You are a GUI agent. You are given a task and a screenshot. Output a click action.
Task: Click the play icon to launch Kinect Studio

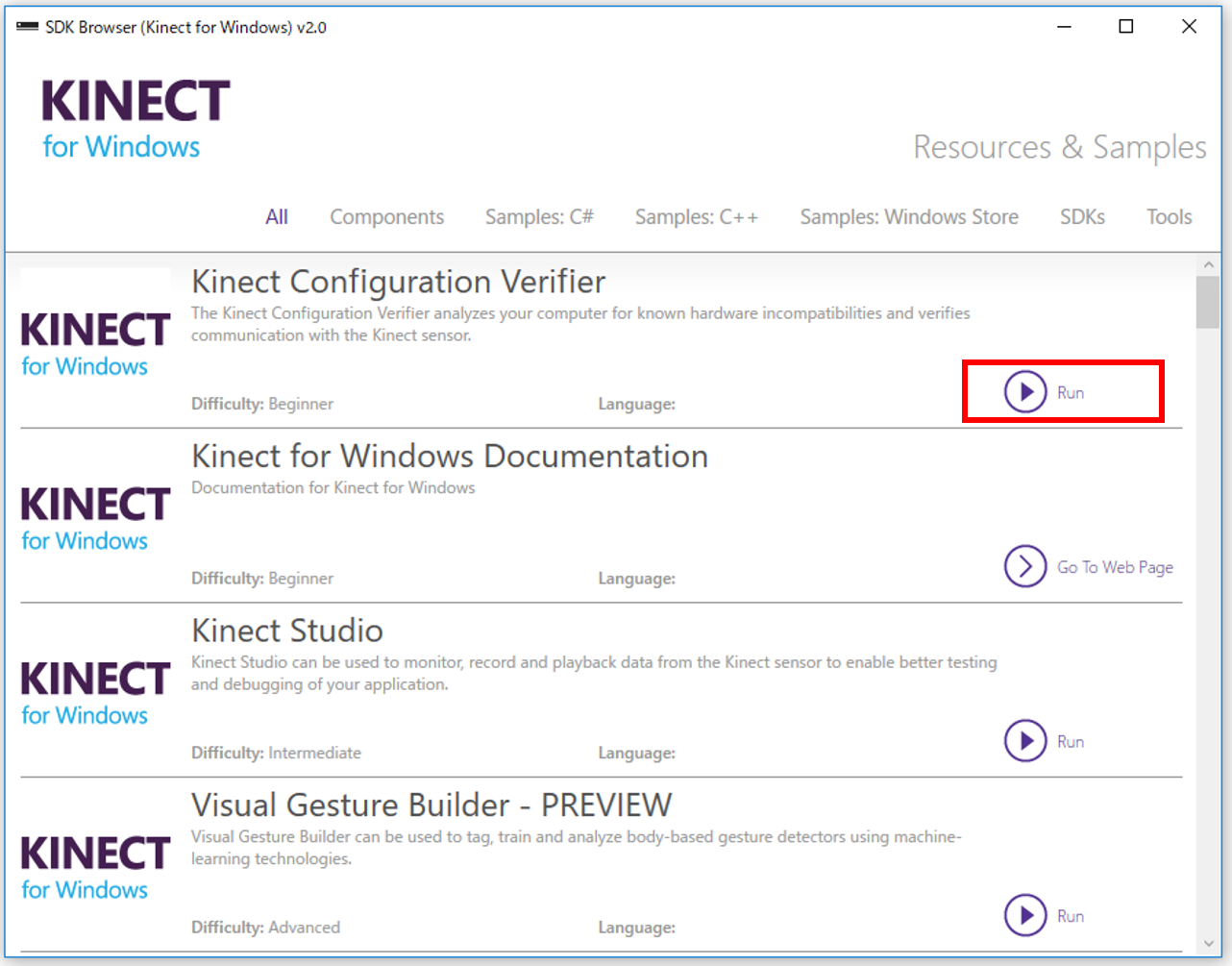(1025, 741)
